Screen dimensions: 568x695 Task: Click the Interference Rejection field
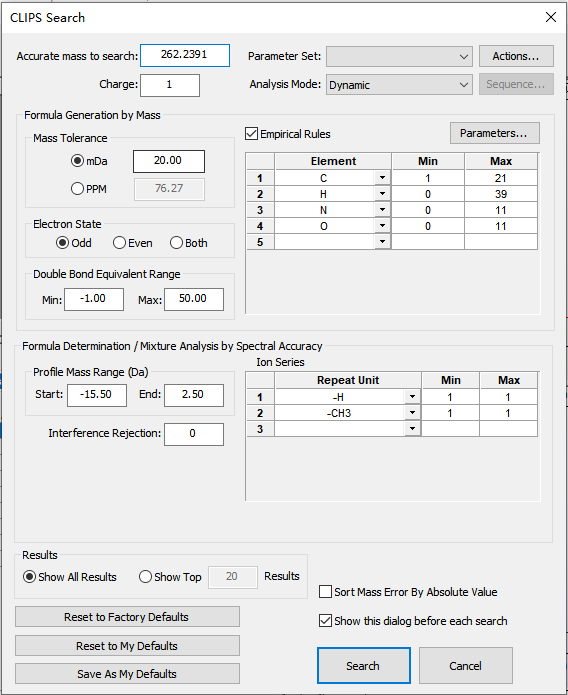point(194,434)
